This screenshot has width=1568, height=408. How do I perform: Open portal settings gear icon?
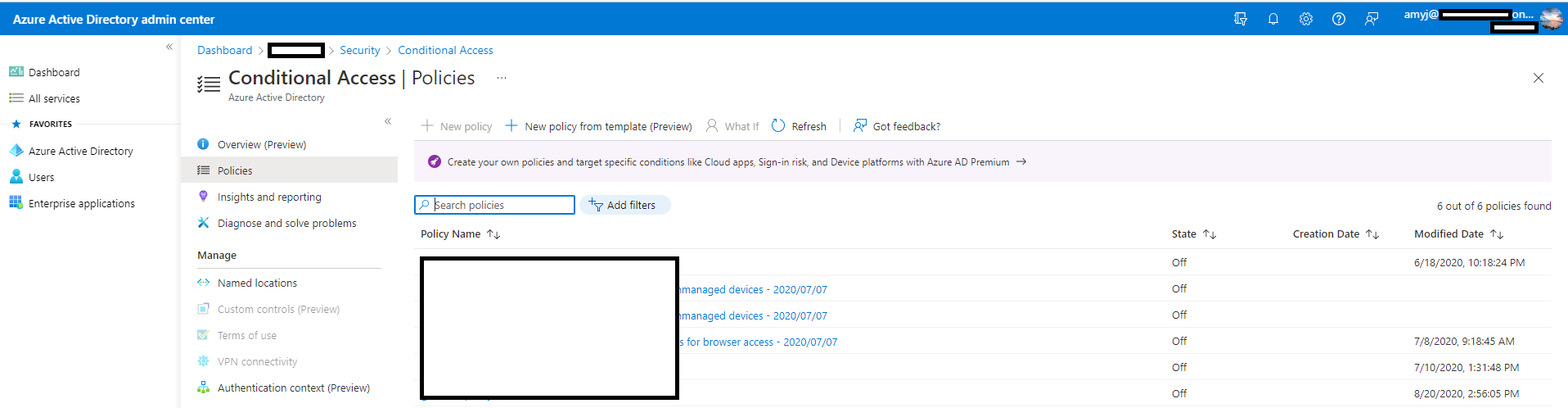pyautogui.click(x=1306, y=19)
